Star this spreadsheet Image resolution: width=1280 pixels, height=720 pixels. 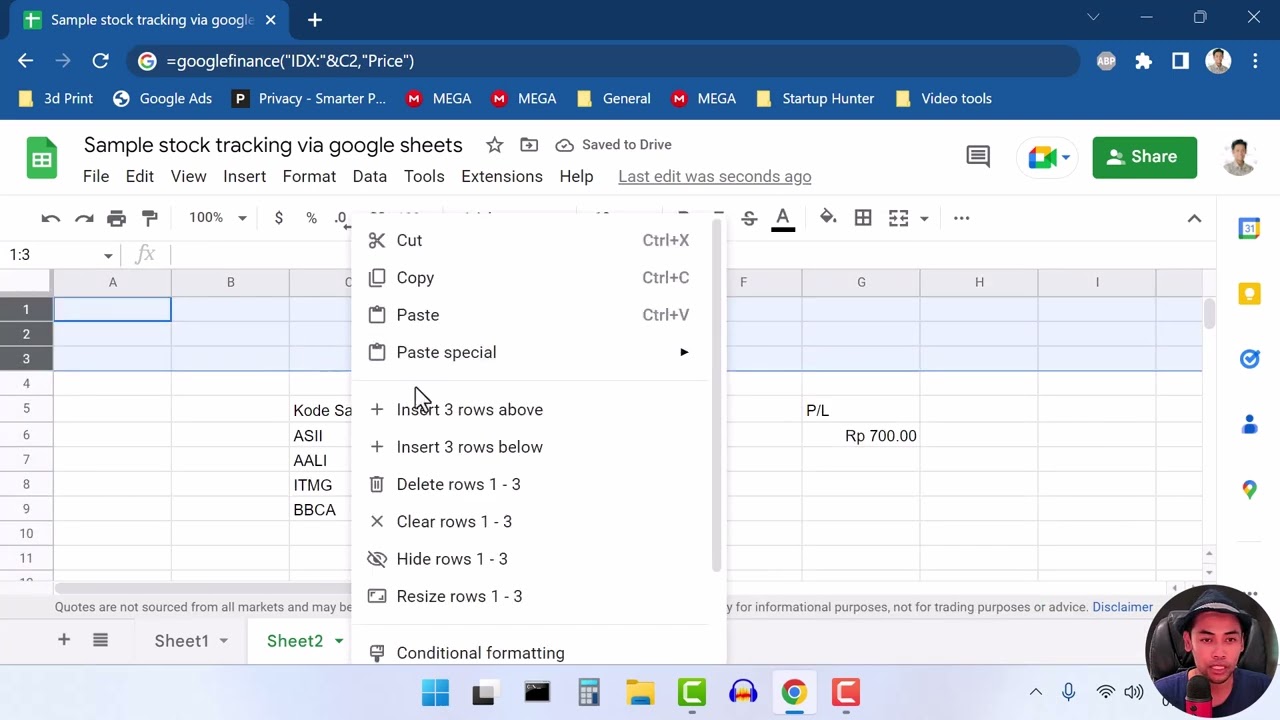494,145
